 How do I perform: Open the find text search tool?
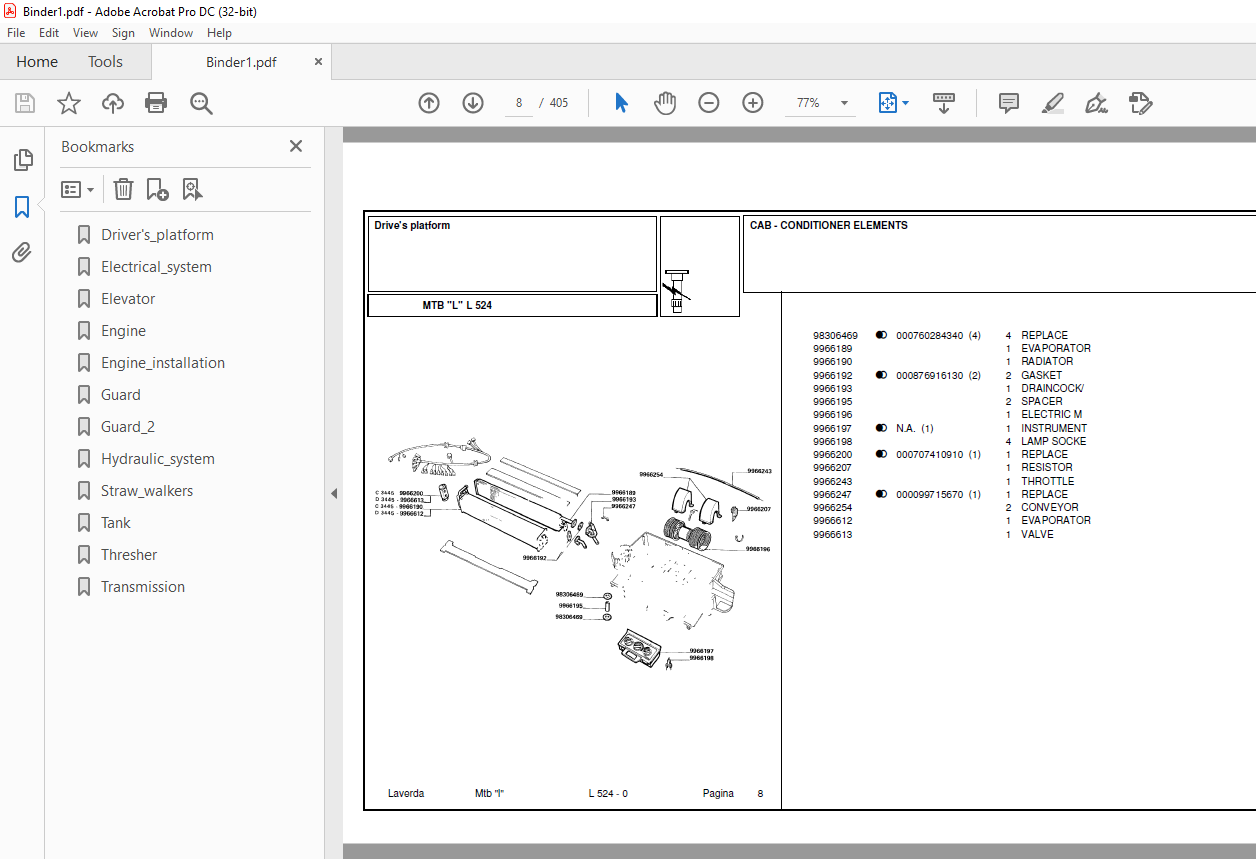[x=201, y=103]
